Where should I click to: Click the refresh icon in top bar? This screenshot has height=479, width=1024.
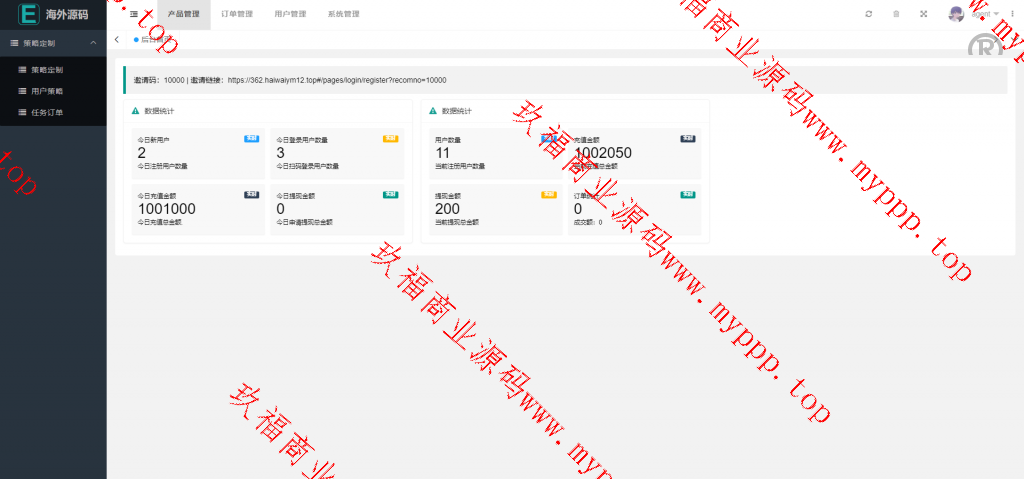point(869,14)
